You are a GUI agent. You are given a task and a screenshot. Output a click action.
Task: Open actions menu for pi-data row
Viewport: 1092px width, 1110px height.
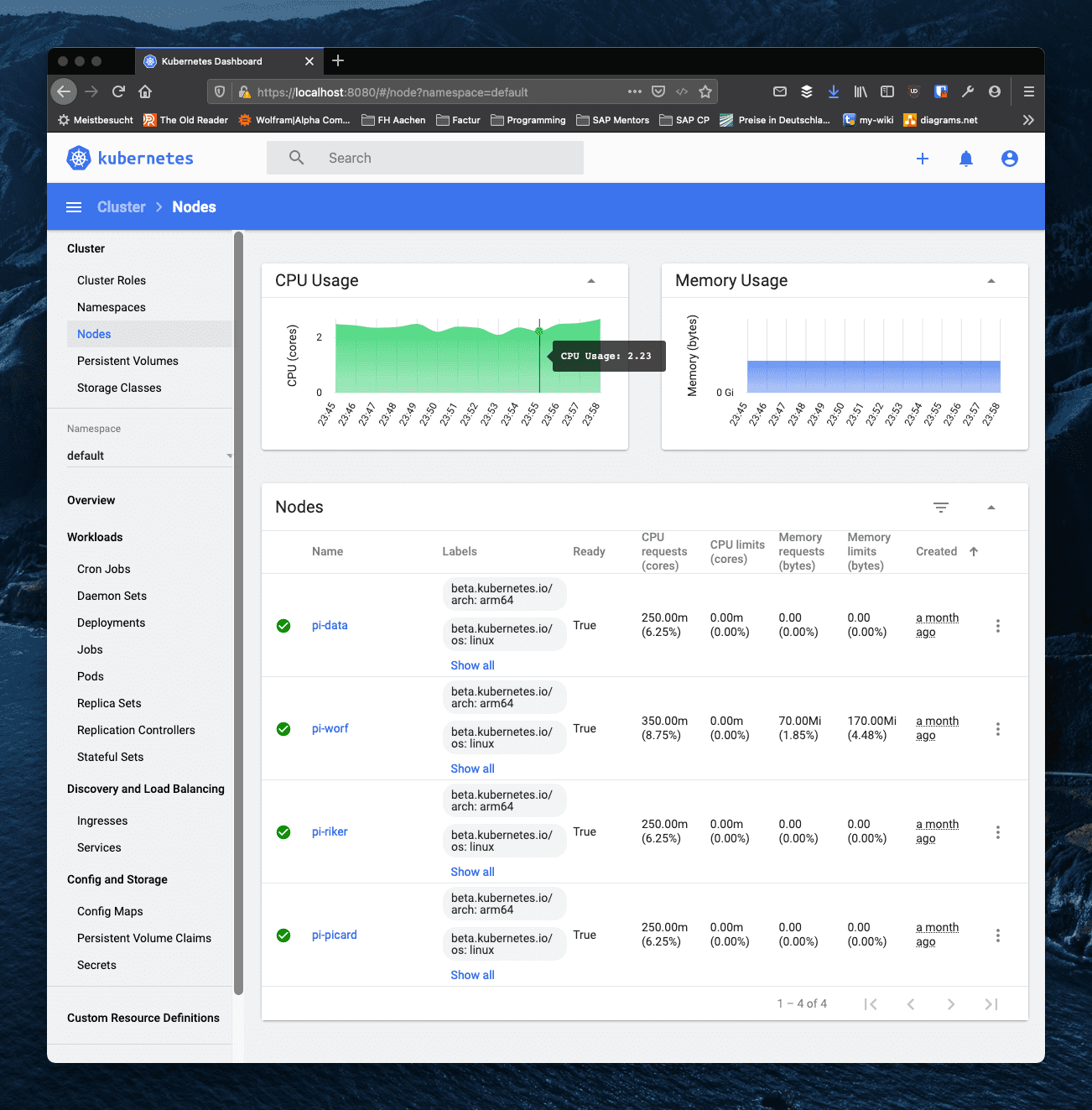(x=998, y=626)
